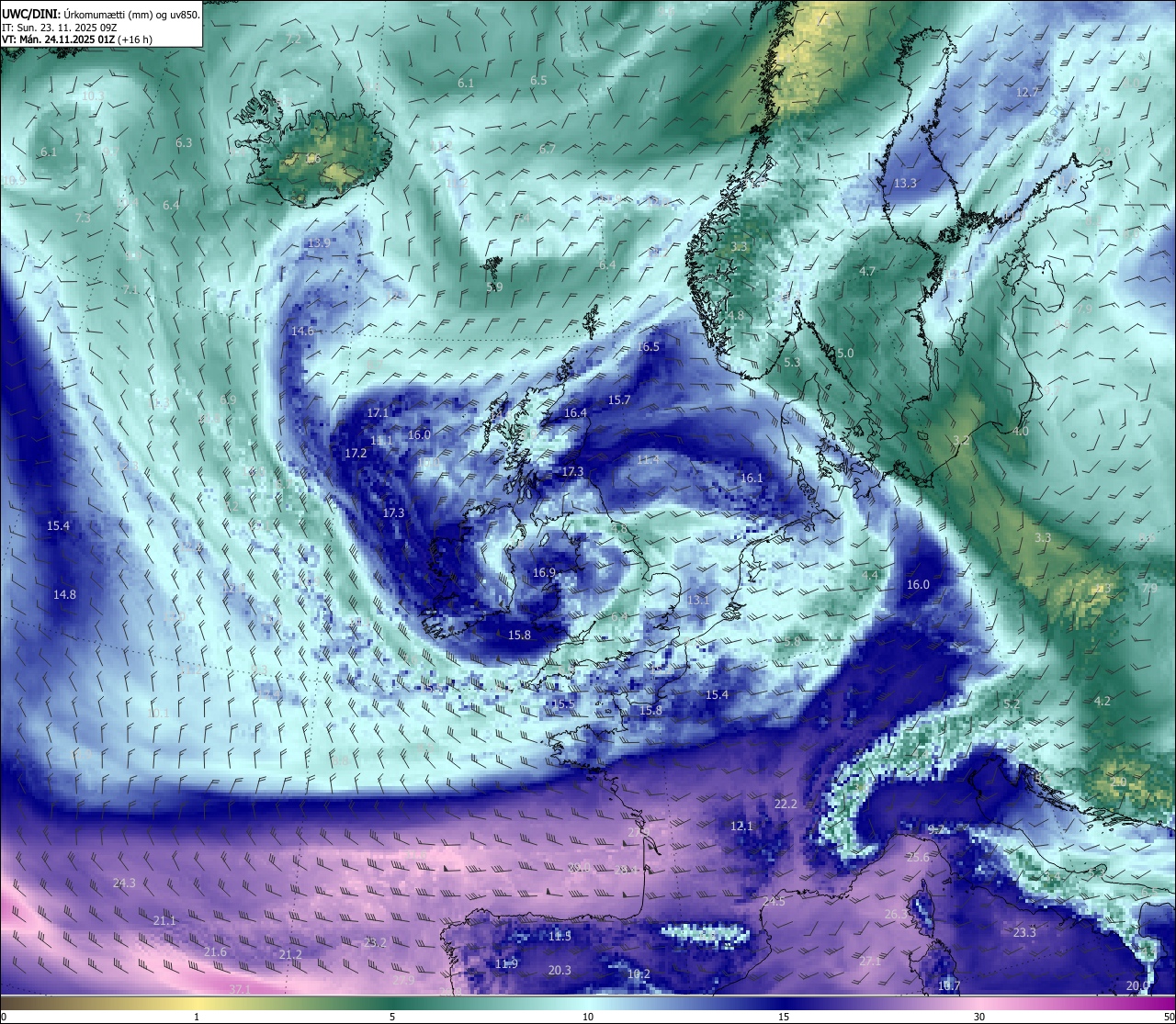The height and width of the screenshot is (1024, 1176).
Task: Click the map value 4.7
Action: [867, 272]
